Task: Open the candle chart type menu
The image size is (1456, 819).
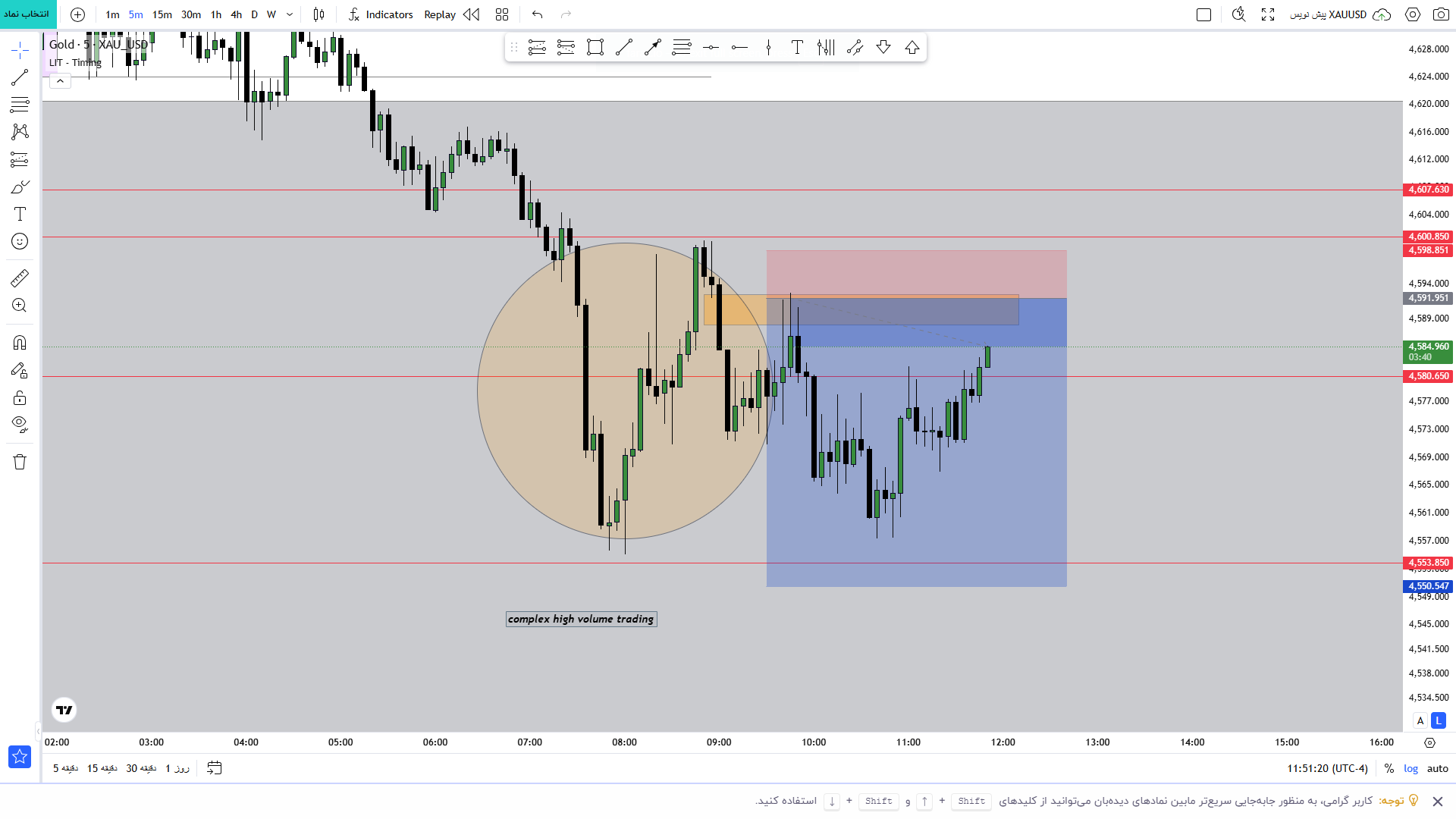Action: [x=318, y=14]
